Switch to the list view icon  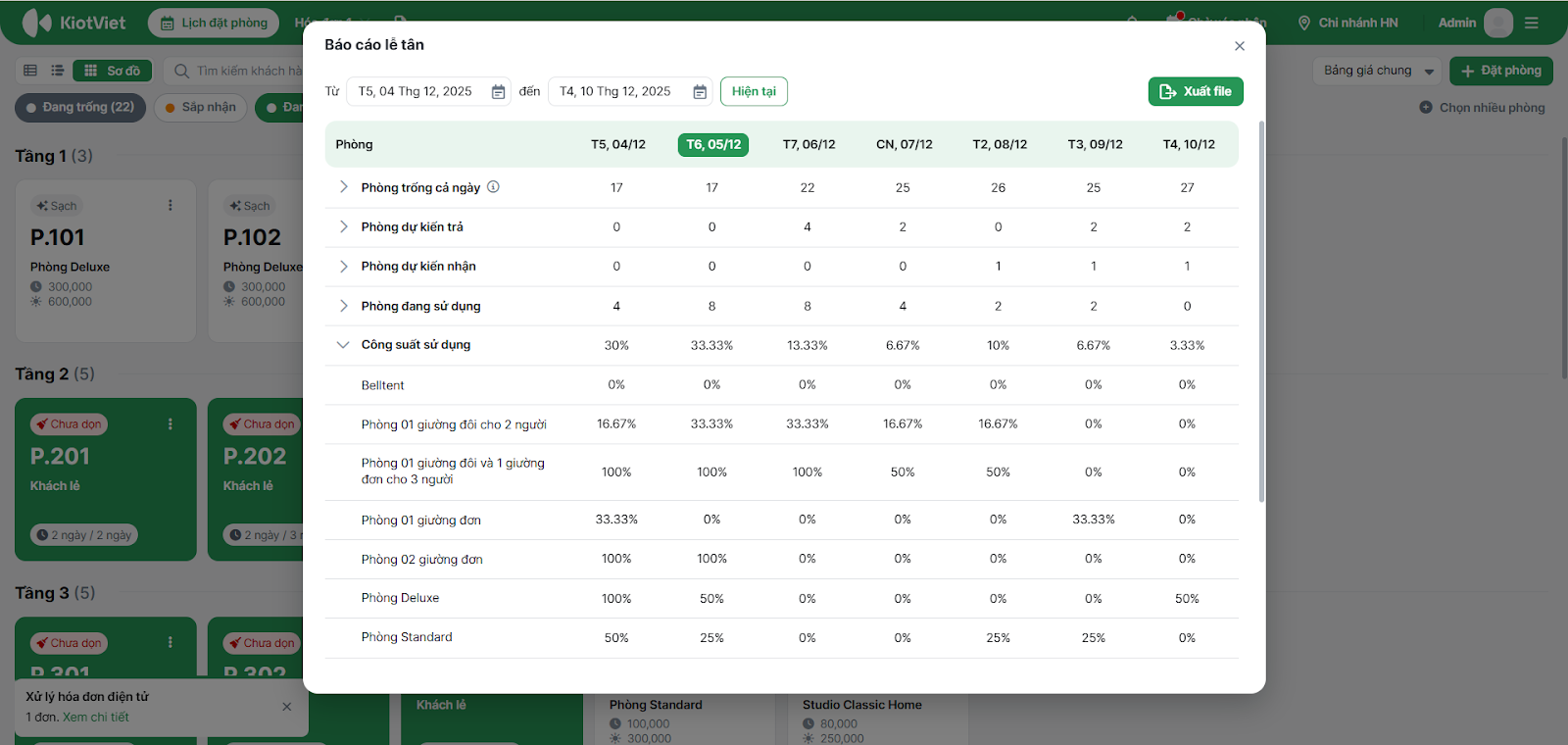pyautogui.click(x=58, y=71)
